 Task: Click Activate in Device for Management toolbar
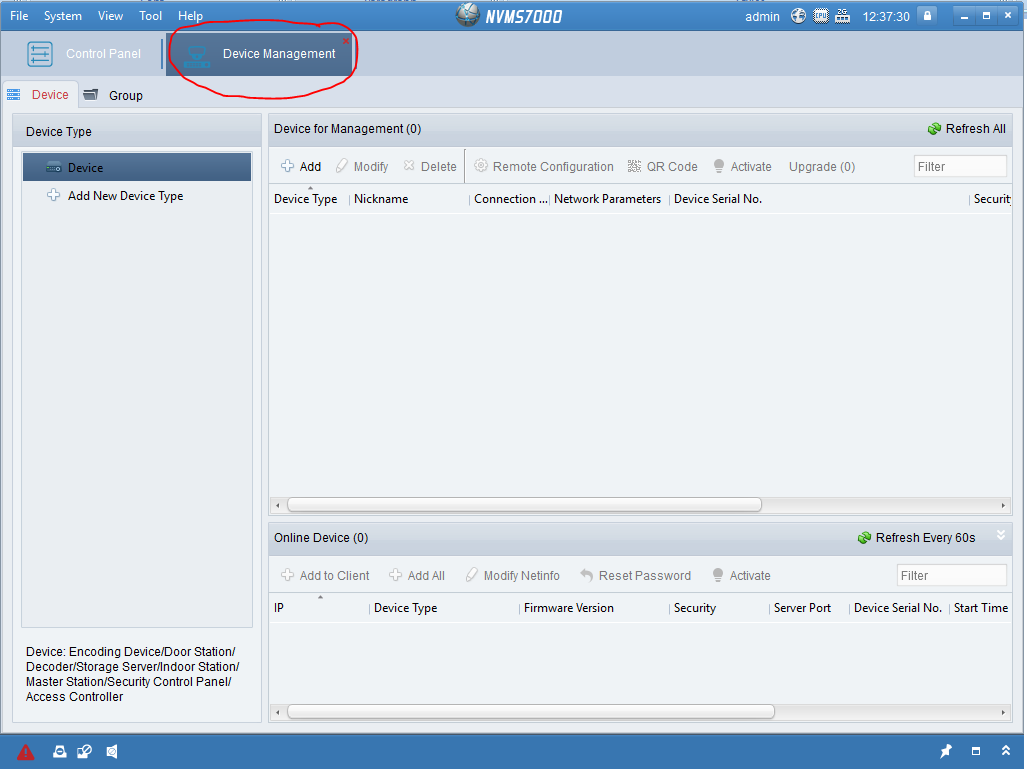coord(743,166)
